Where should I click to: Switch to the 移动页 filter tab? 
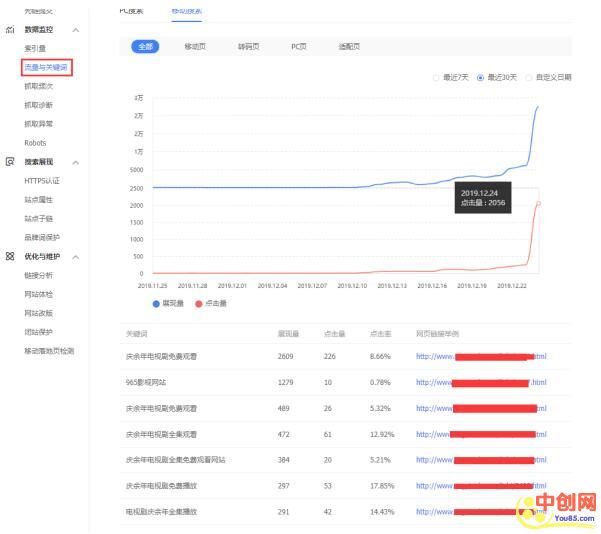(x=197, y=47)
